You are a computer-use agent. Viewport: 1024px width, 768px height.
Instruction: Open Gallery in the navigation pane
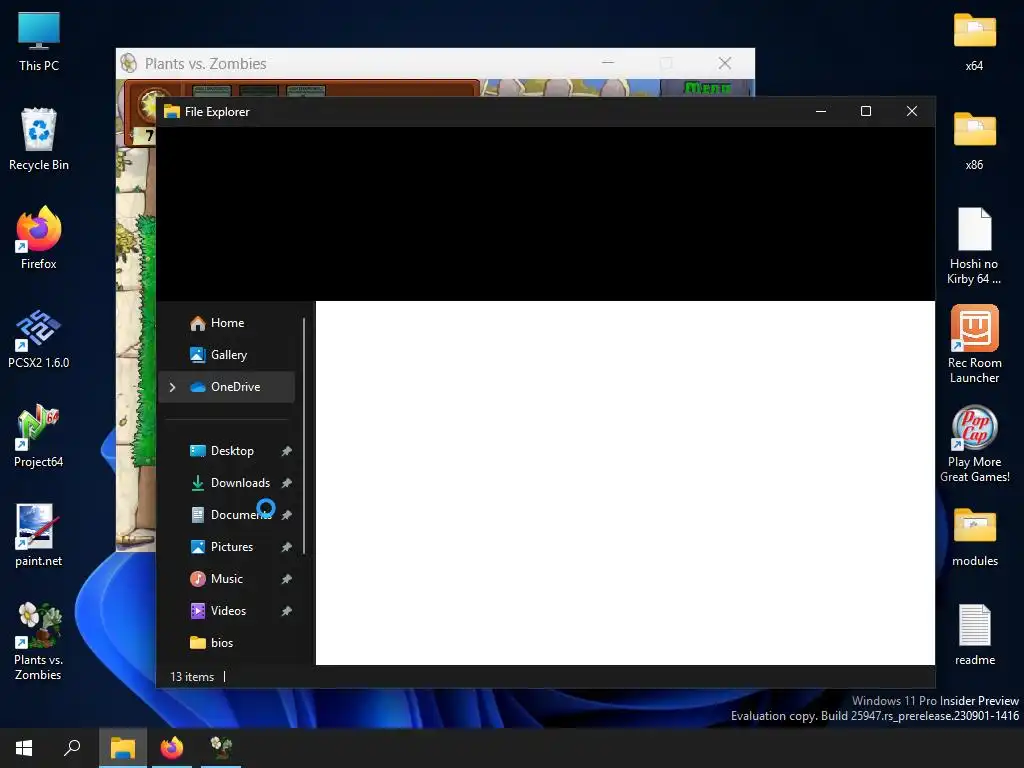[226, 355]
